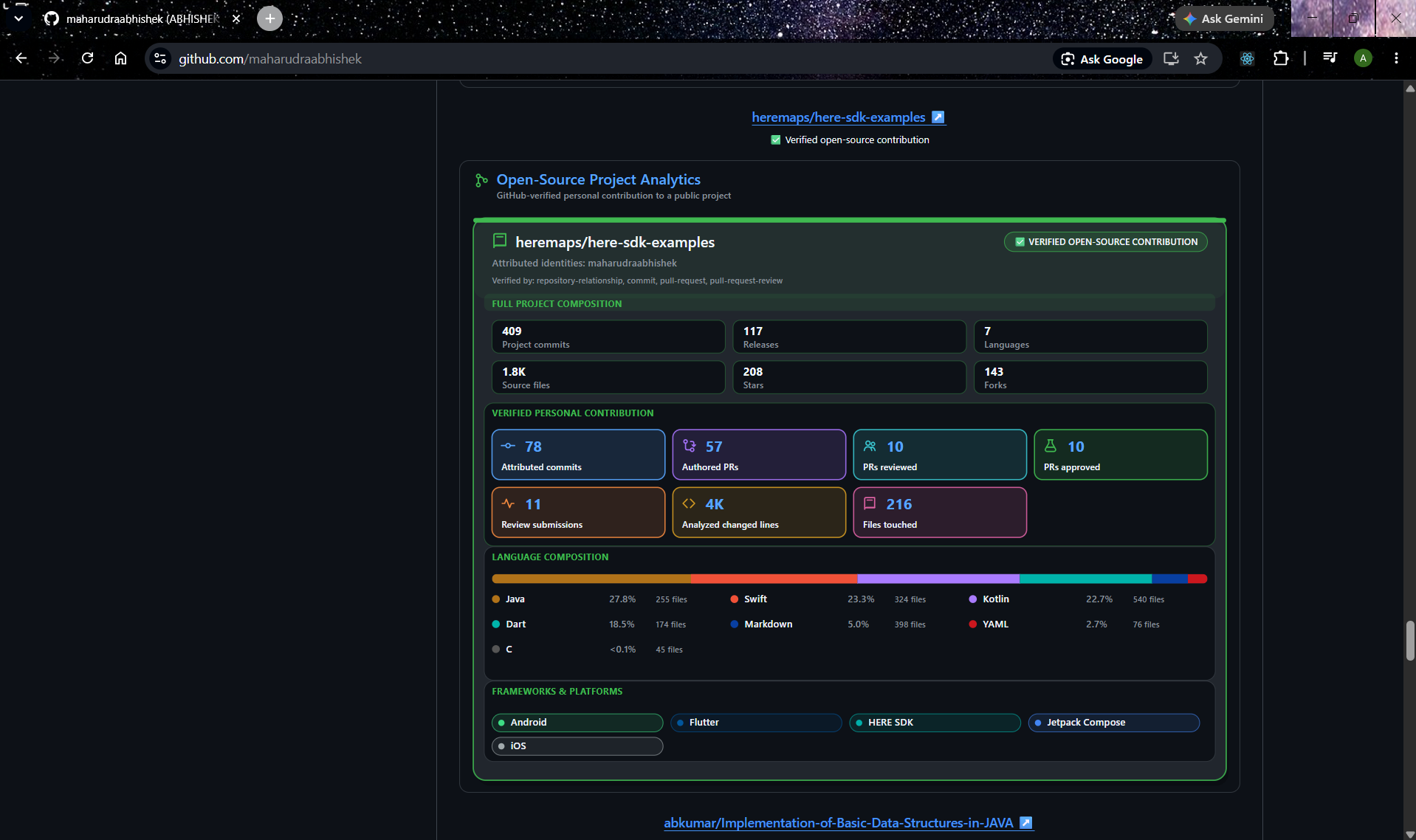Open the media control icon
Image resolution: width=1416 pixels, height=840 pixels.
[1330, 58]
